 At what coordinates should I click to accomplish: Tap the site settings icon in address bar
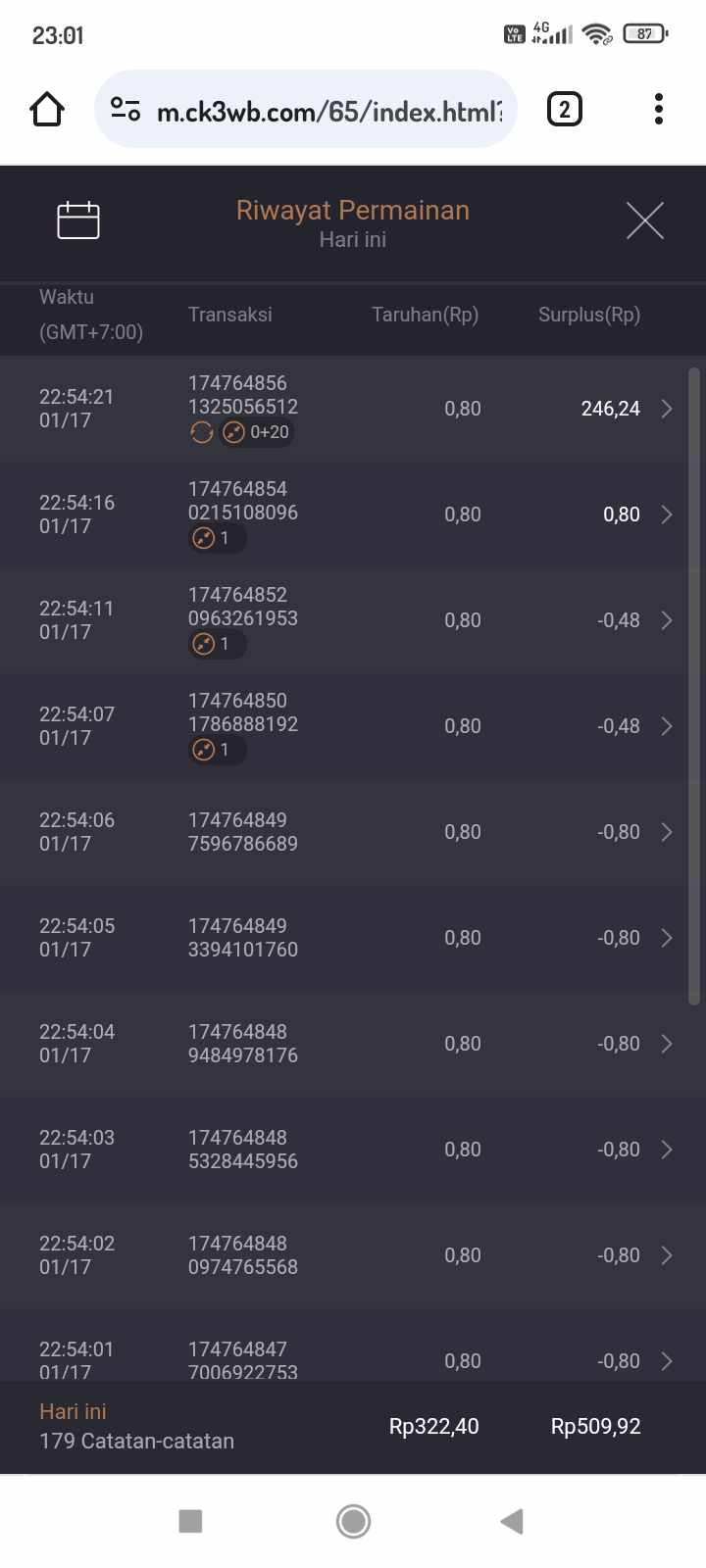(x=126, y=110)
